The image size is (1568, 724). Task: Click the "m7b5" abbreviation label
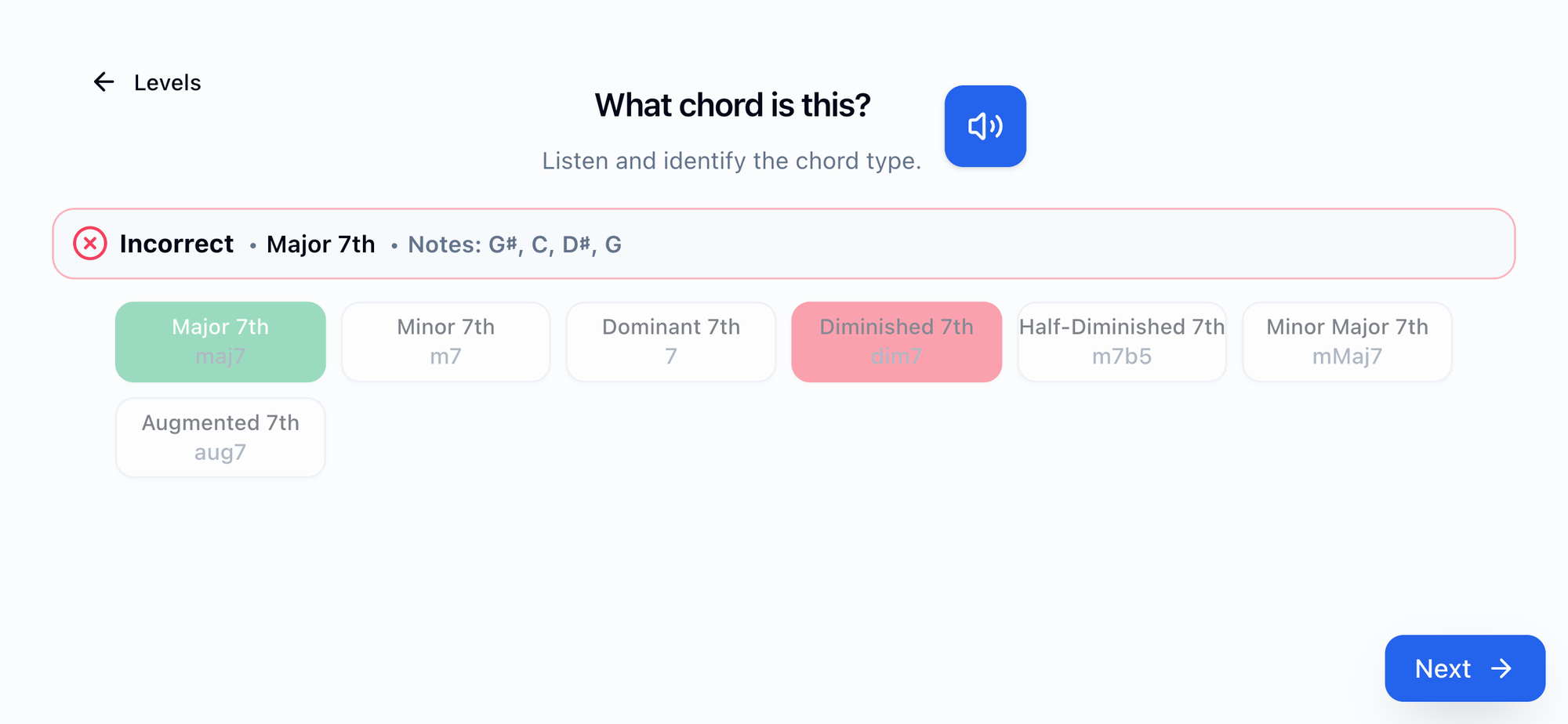(1122, 357)
